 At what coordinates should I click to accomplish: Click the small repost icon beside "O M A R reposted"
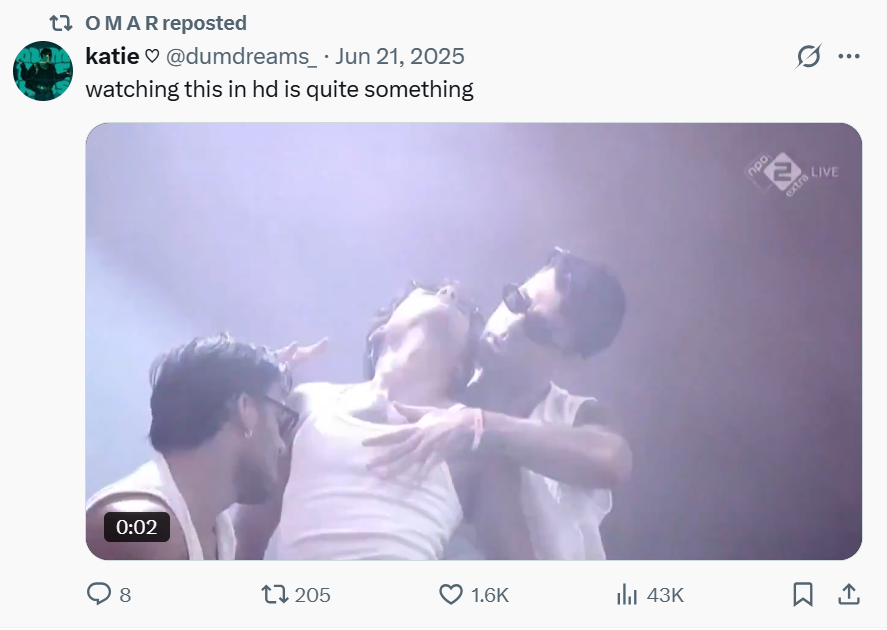point(60,22)
